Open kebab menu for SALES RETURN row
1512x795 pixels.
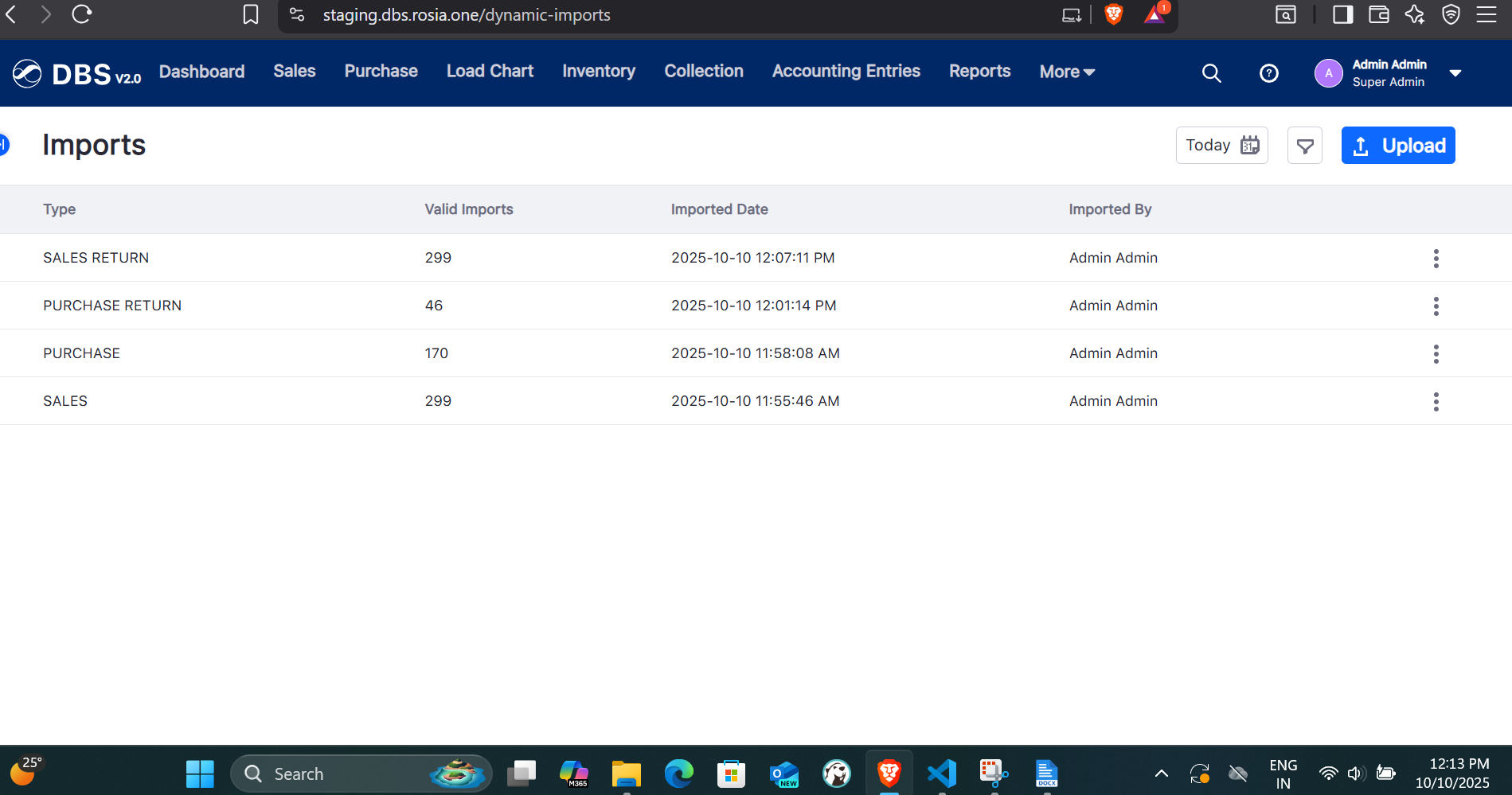click(x=1436, y=258)
